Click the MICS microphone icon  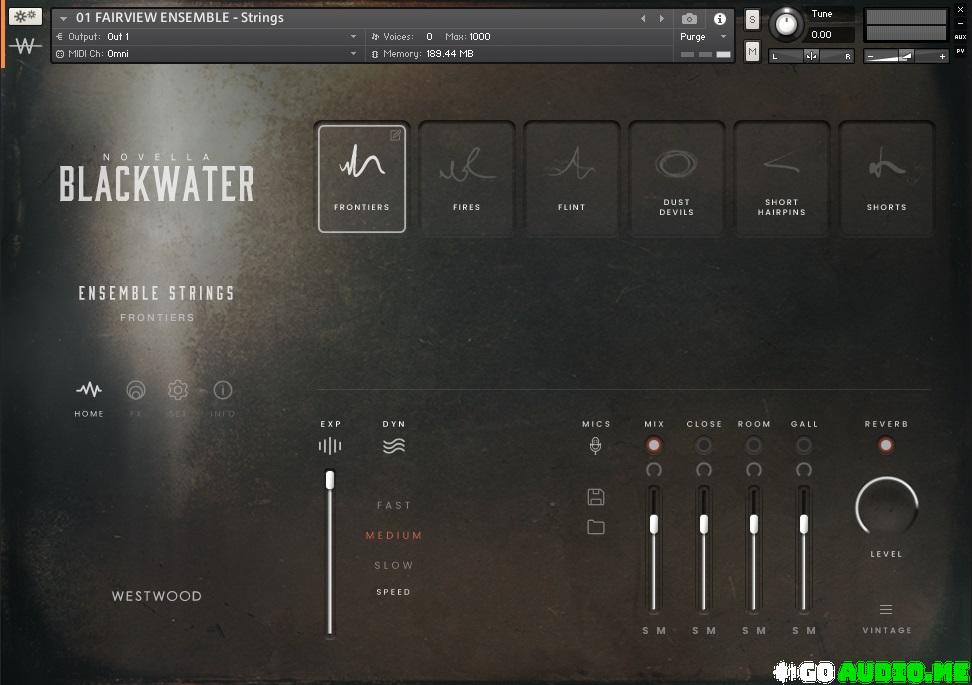(595, 445)
